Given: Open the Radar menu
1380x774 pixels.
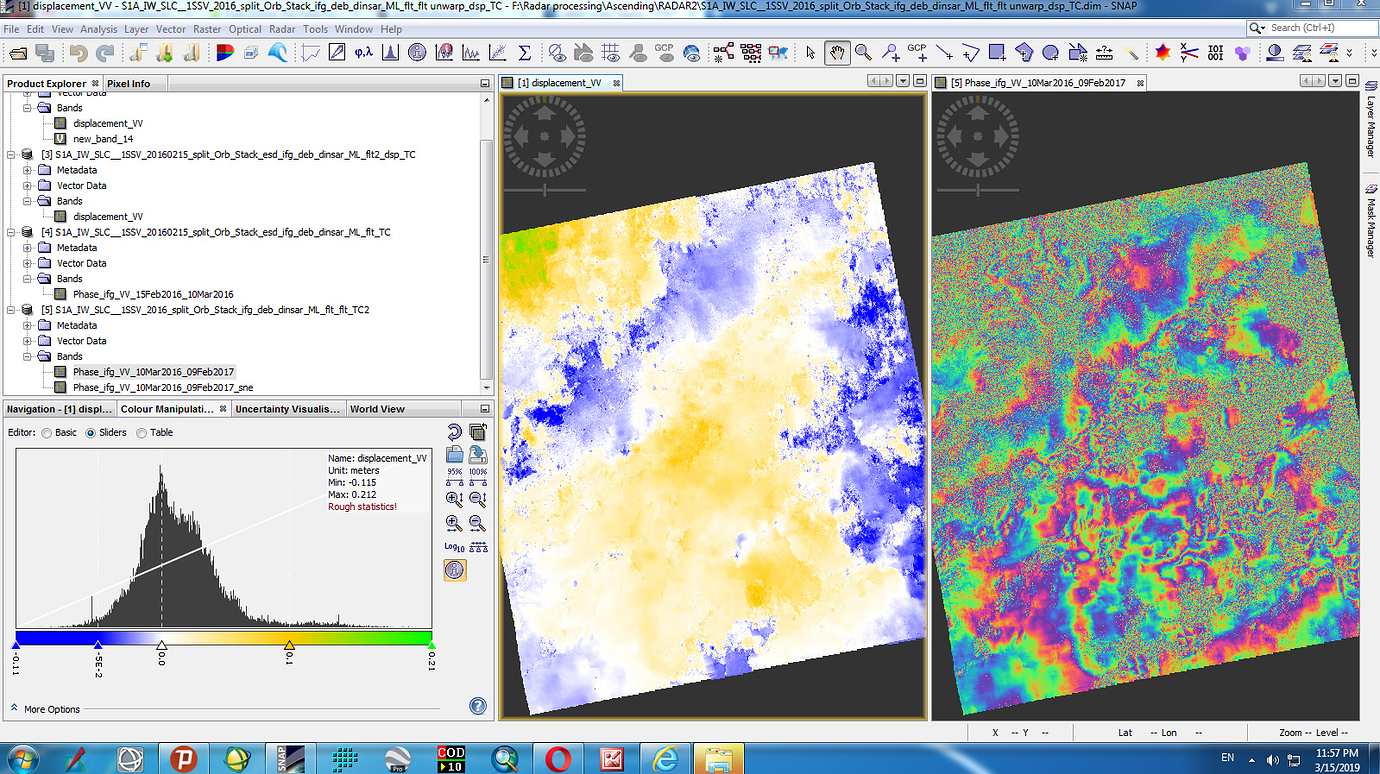Looking at the screenshot, I should [284, 29].
